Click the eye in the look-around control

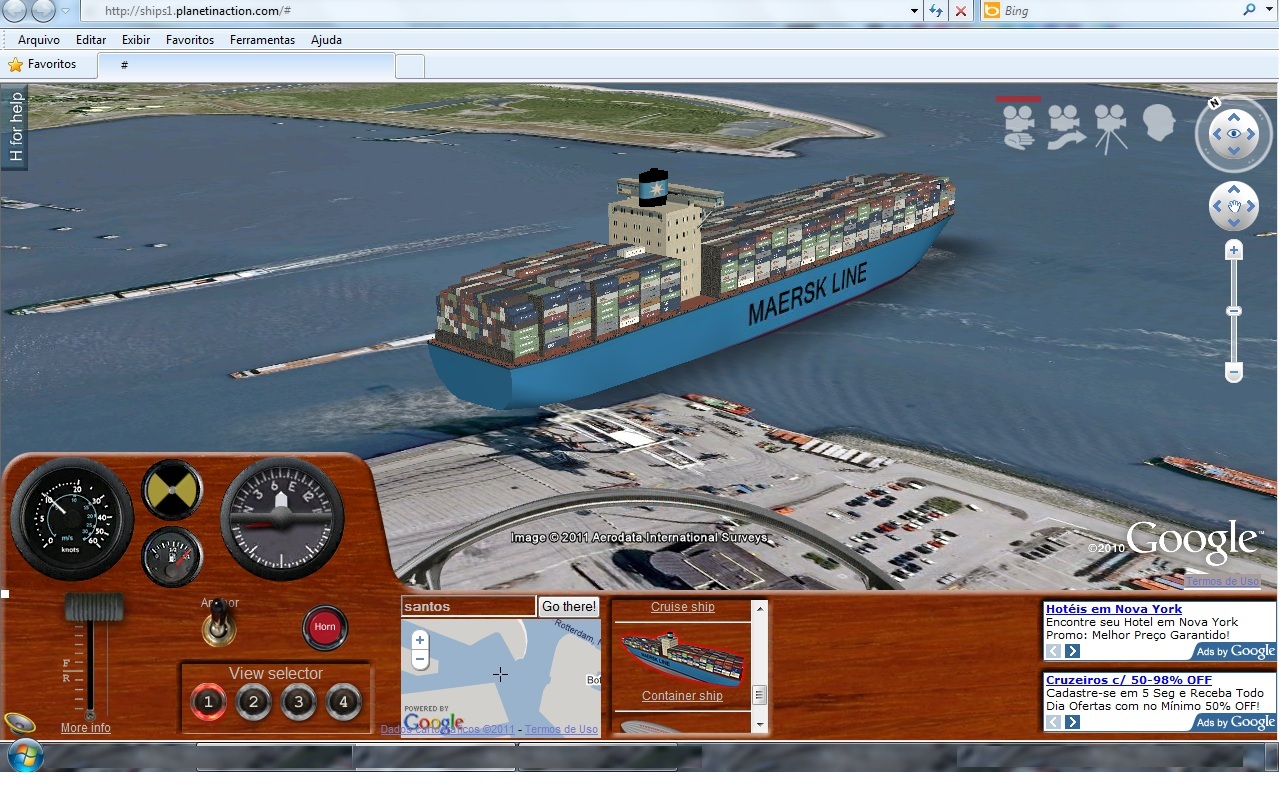[1234, 134]
